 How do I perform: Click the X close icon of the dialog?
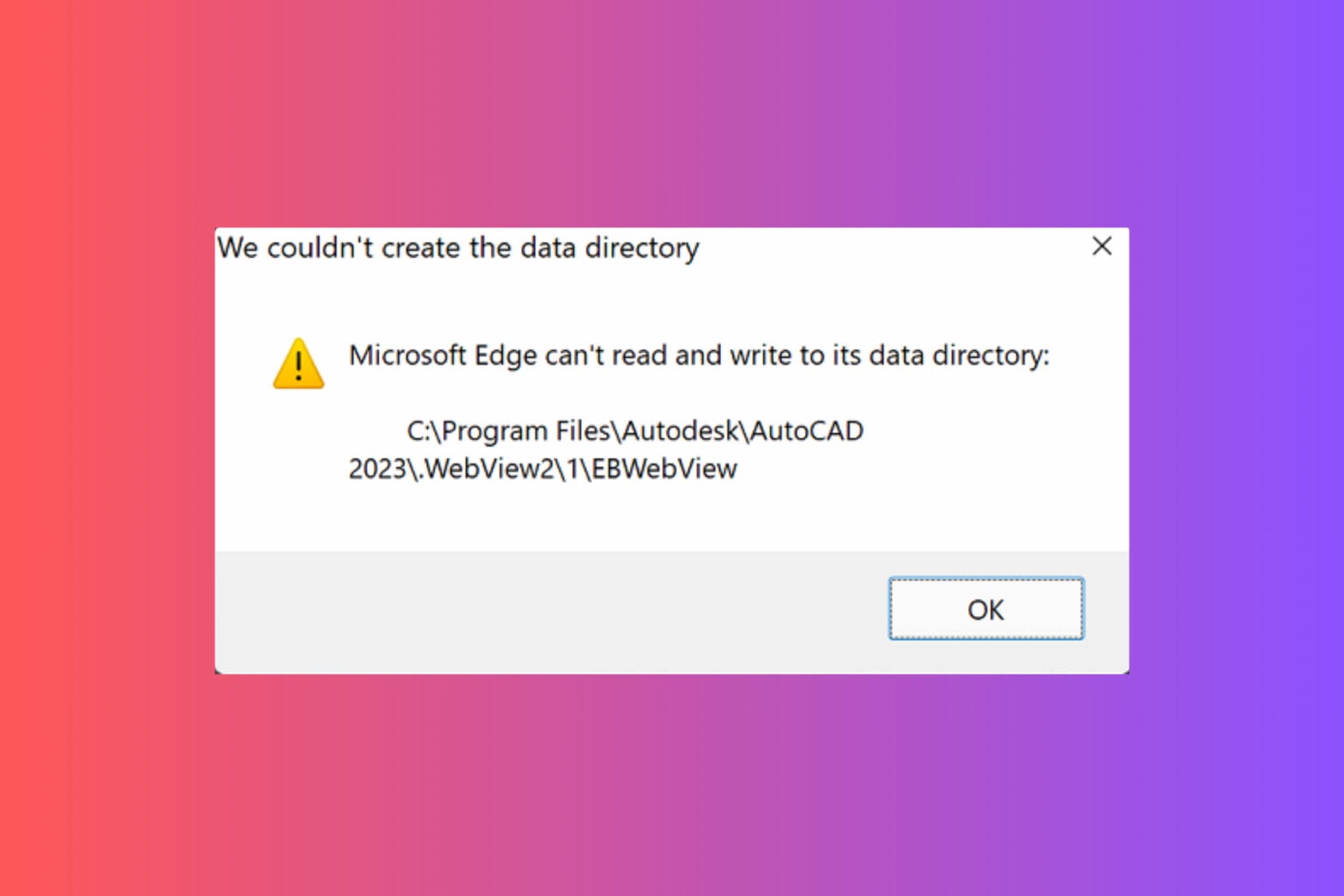click(1102, 247)
